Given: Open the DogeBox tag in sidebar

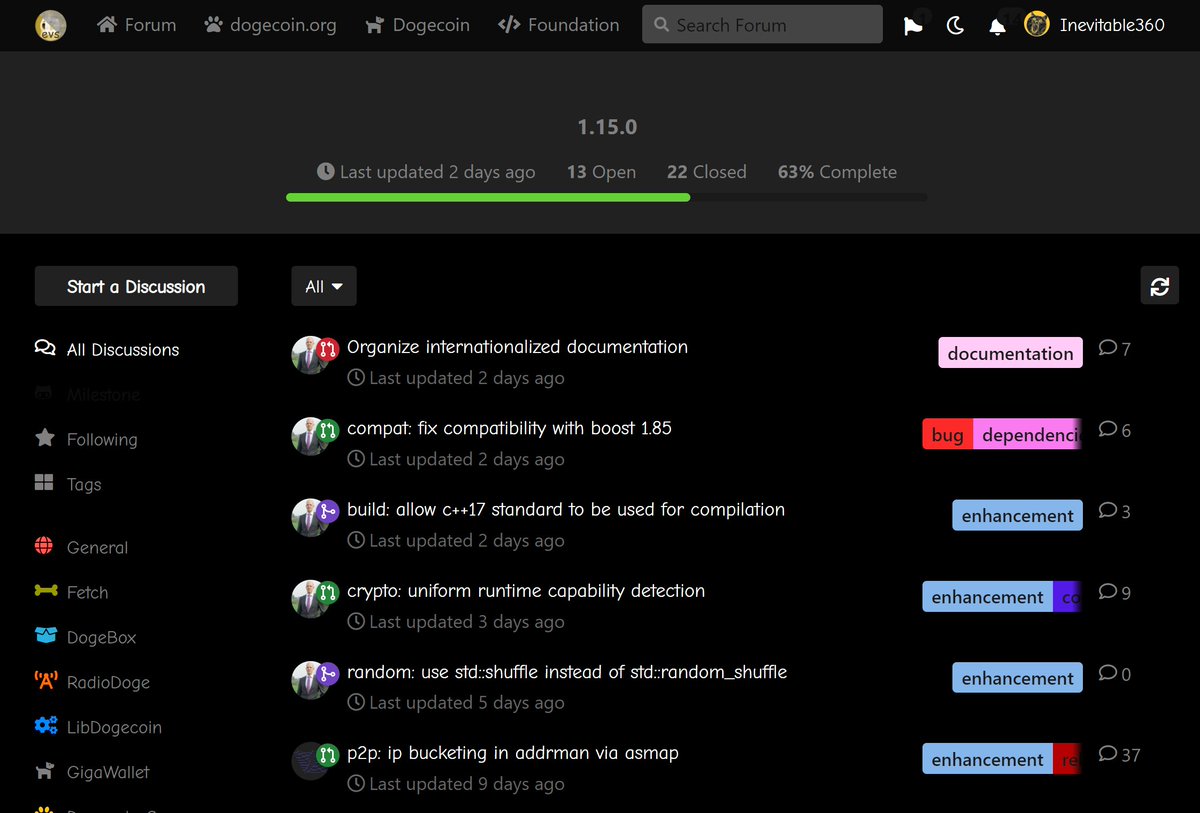Looking at the screenshot, I should (x=101, y=637).
